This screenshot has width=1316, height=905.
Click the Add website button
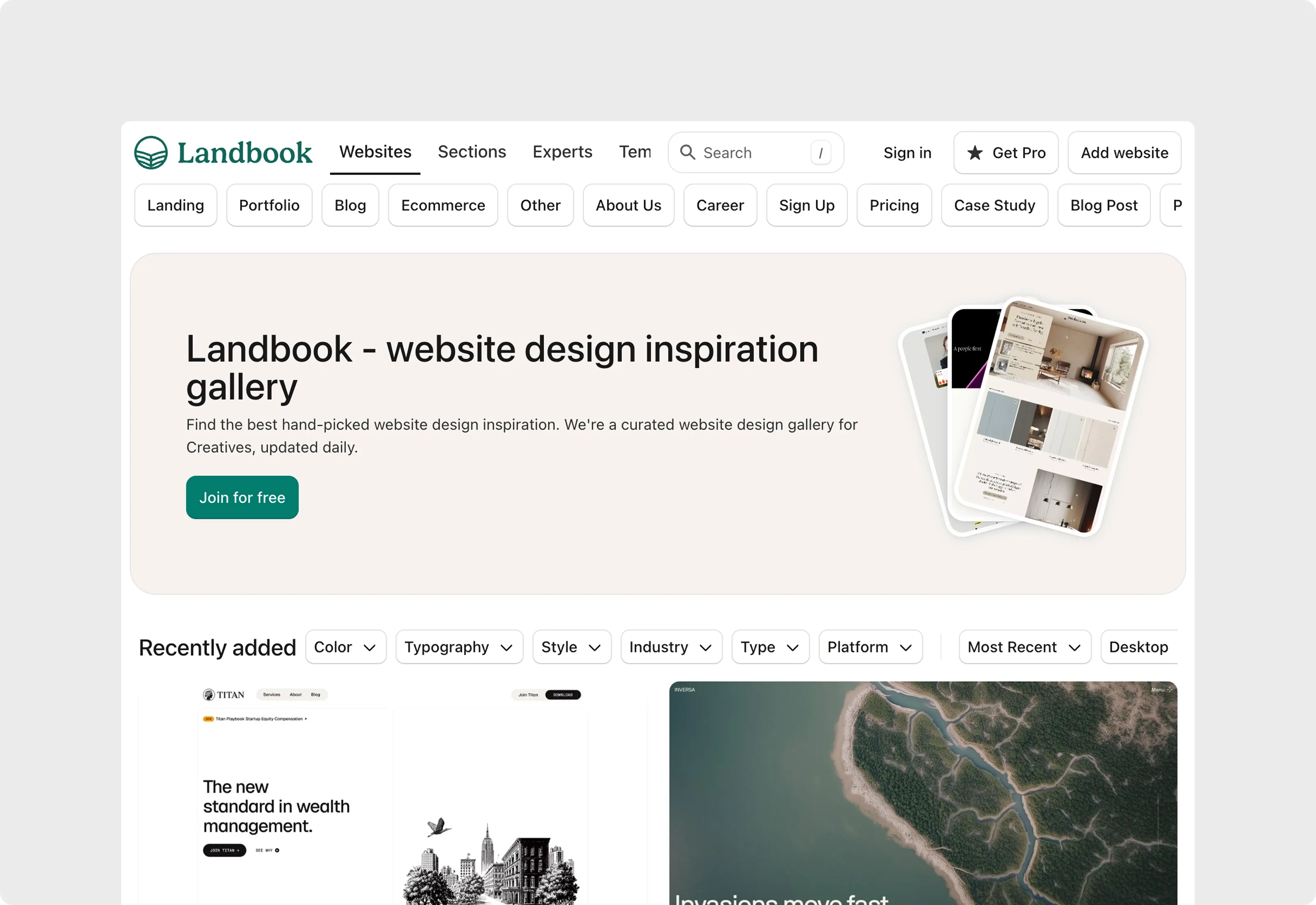[x=1124, y=153]
